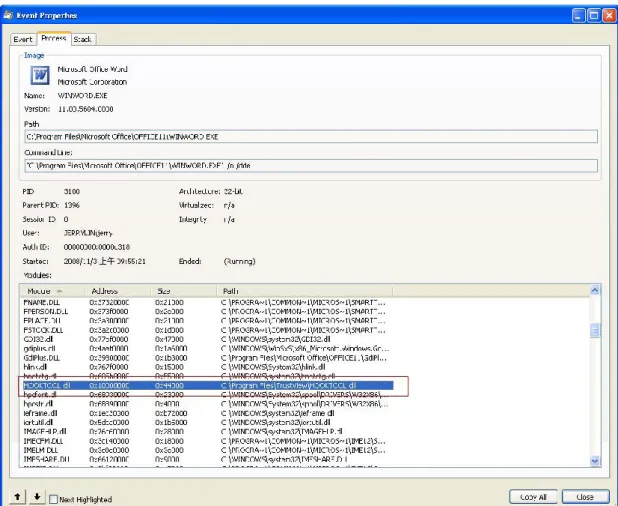Image resolution: width=618 pixels, height=506 pixels.
Task: Select the GDI32.dll module row
Action: click(207, 339)
